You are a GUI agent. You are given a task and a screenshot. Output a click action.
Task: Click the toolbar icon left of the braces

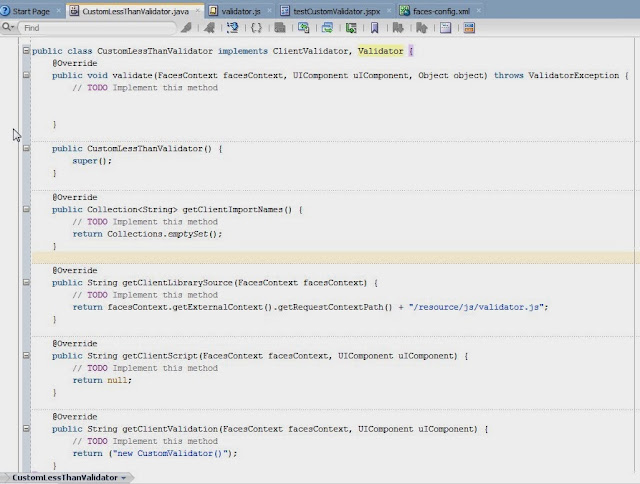point(233,28)
